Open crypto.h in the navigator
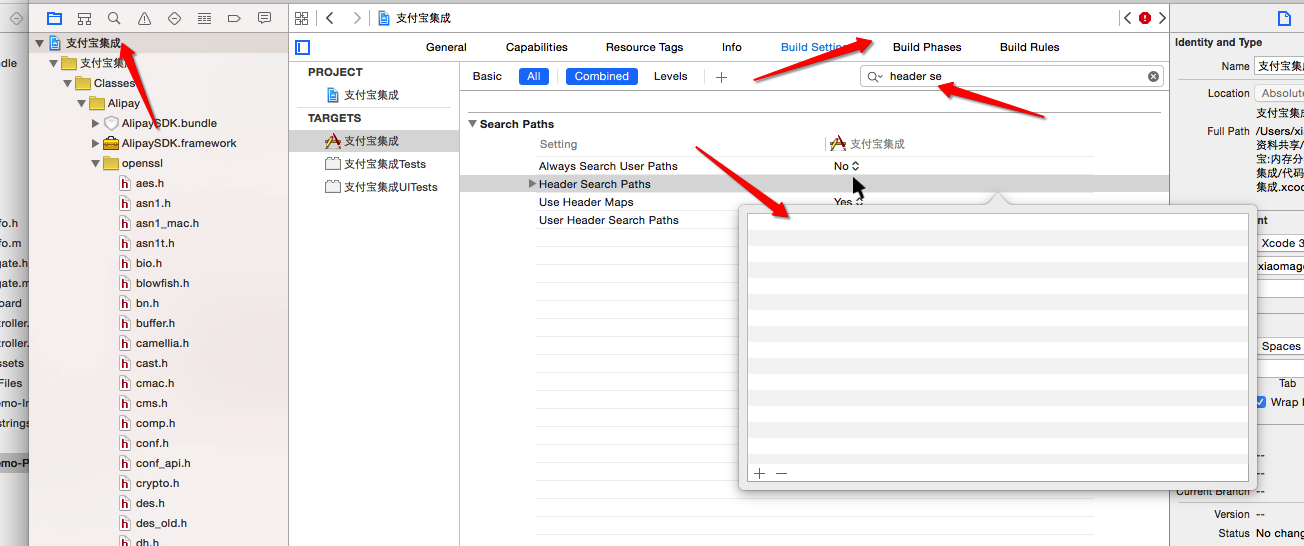This screenshot has height=546, width=1304. click(157, 483)
